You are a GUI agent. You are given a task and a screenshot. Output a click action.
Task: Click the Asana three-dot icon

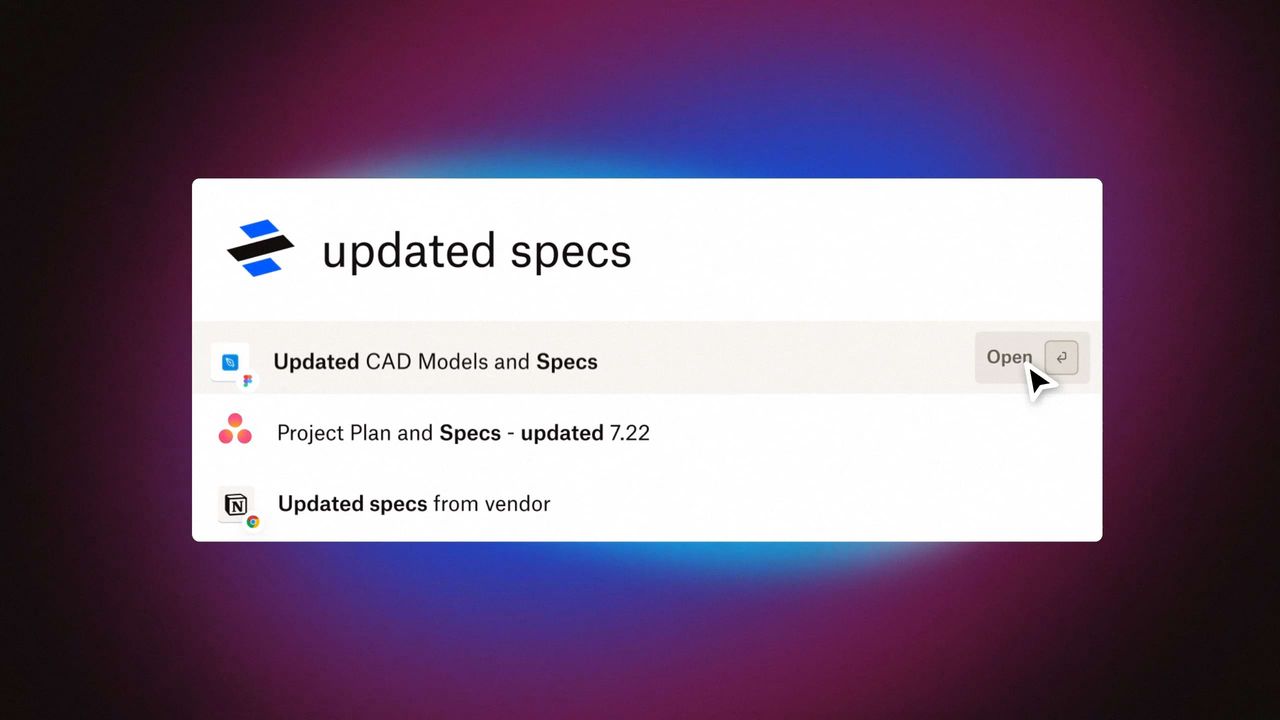coord(235,430)
